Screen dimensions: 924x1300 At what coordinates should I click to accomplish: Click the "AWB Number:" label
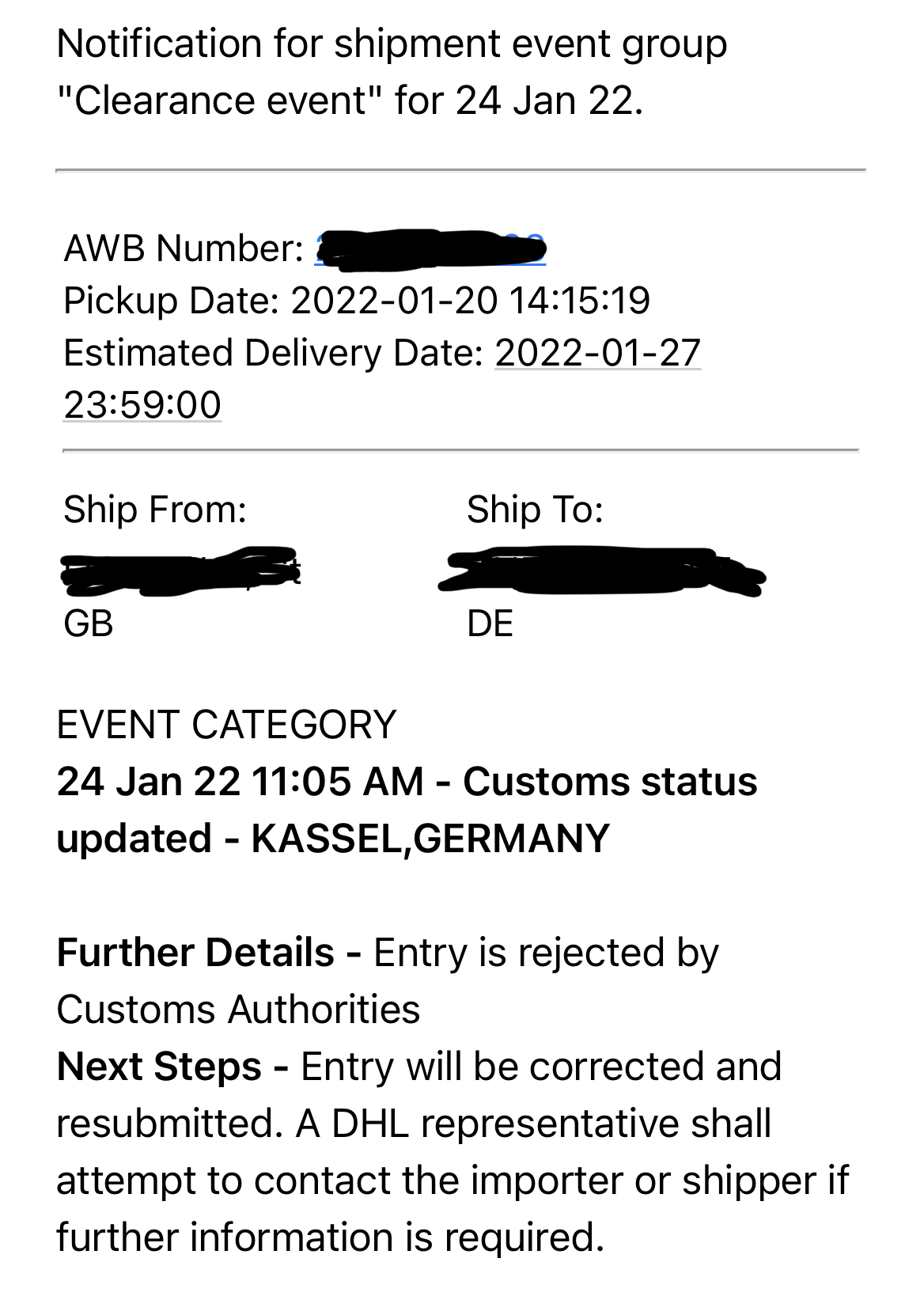[184, 248]
